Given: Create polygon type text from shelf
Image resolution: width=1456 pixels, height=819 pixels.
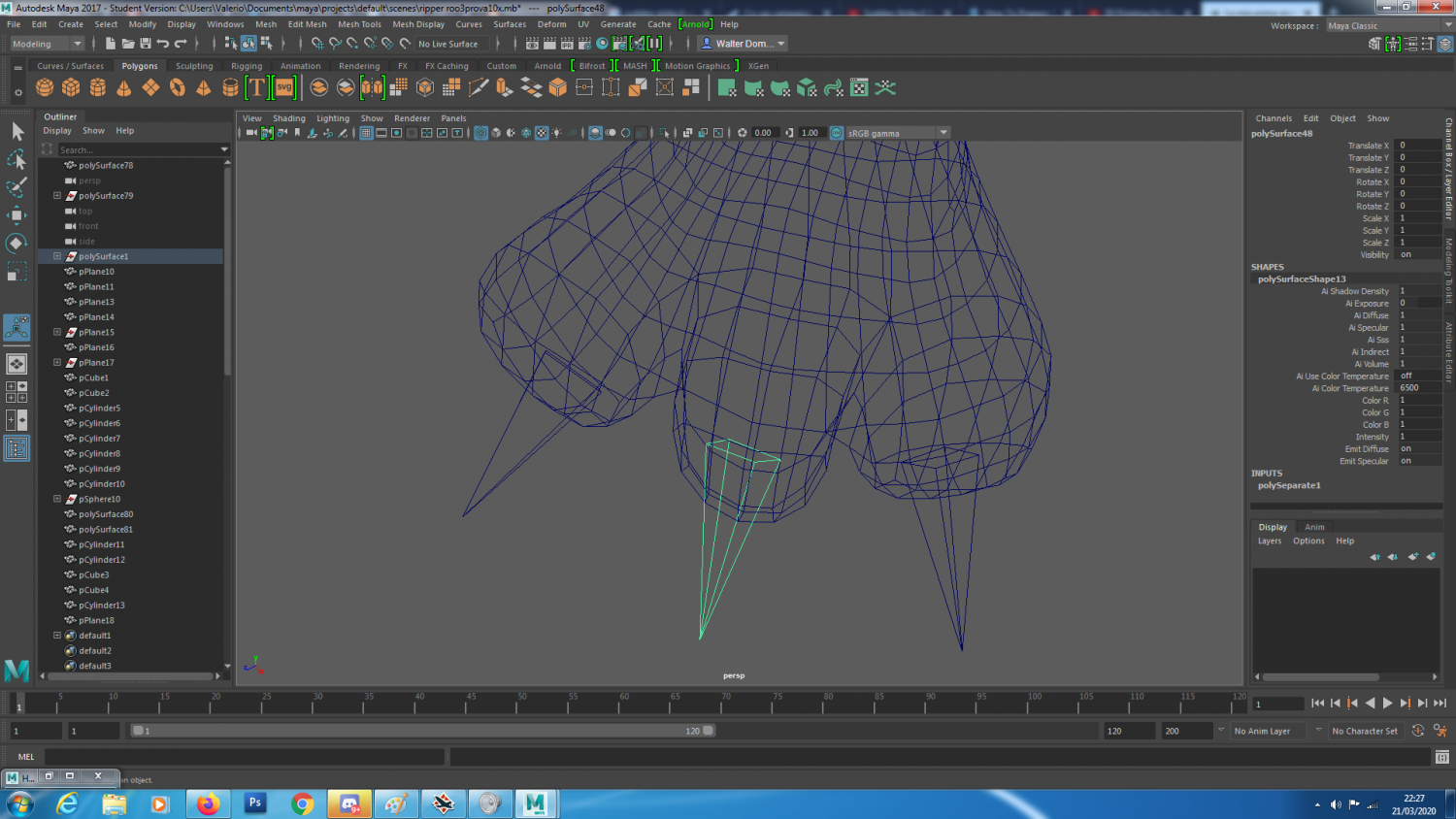Looking at the screenshot, I should tap(256, 88).
